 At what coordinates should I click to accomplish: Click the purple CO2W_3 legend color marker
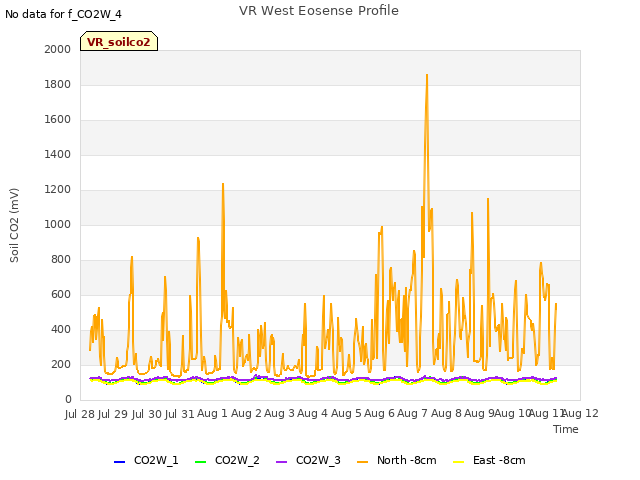click(x=282, y=462)
